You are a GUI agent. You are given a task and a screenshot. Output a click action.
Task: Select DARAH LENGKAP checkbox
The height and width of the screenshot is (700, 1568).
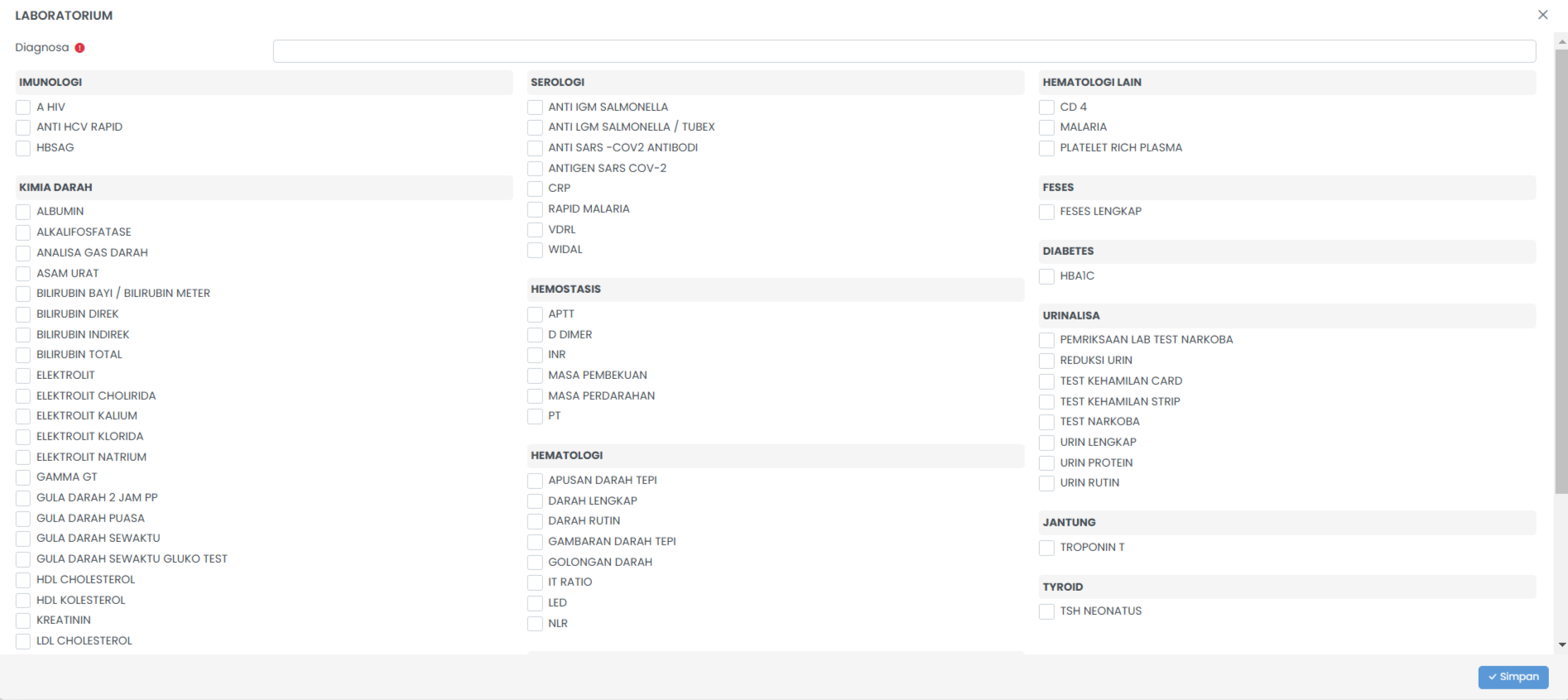(535, 501)
